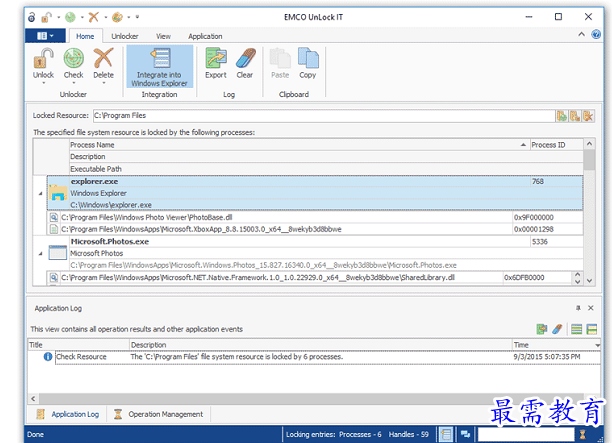
Task: Collapse the ribbon with the caret
Action: click(581, 34)
